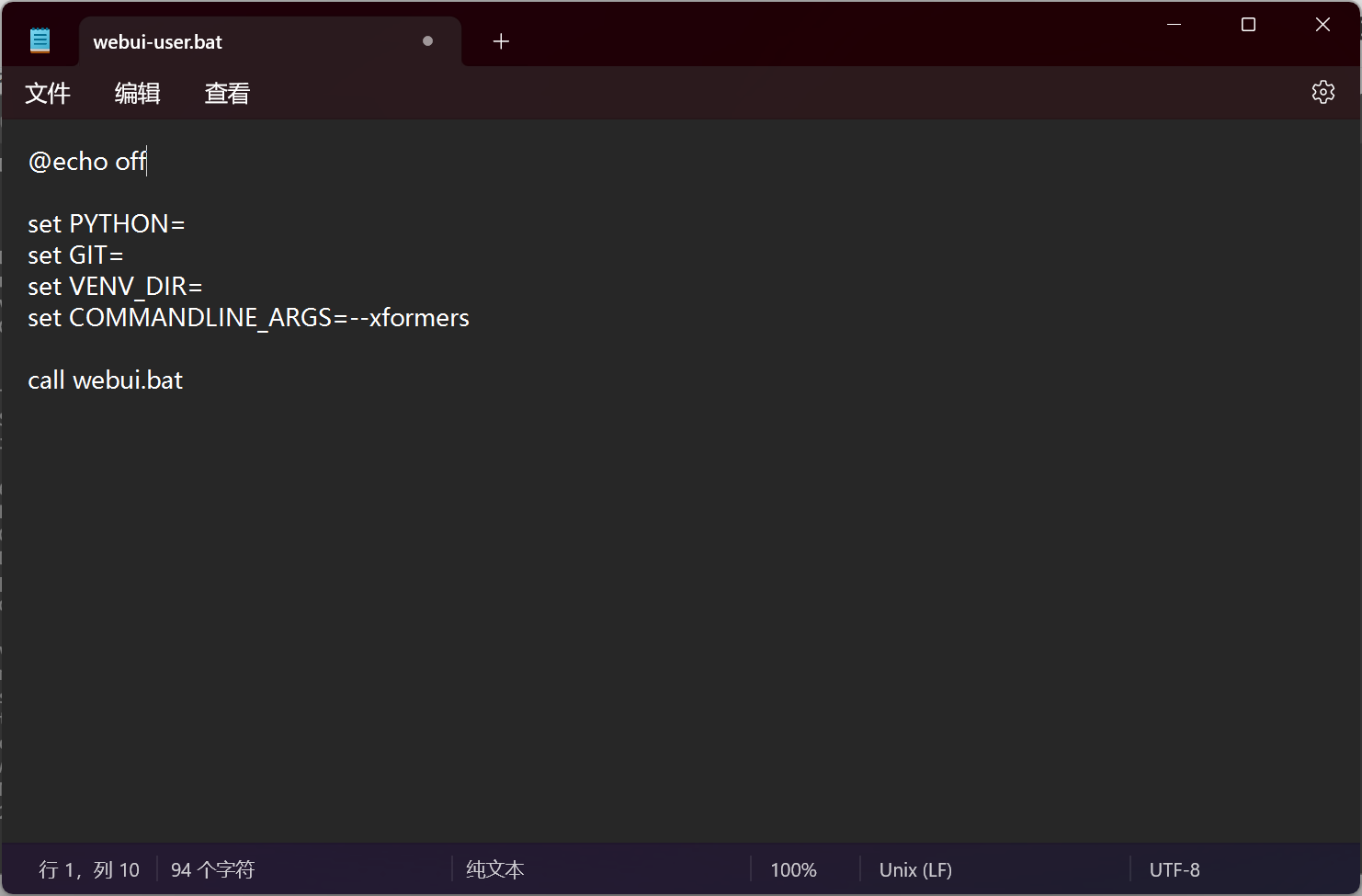Click the 94 个字符 character count
This screenshot has width=1362, height=896.
click(212, 869)
